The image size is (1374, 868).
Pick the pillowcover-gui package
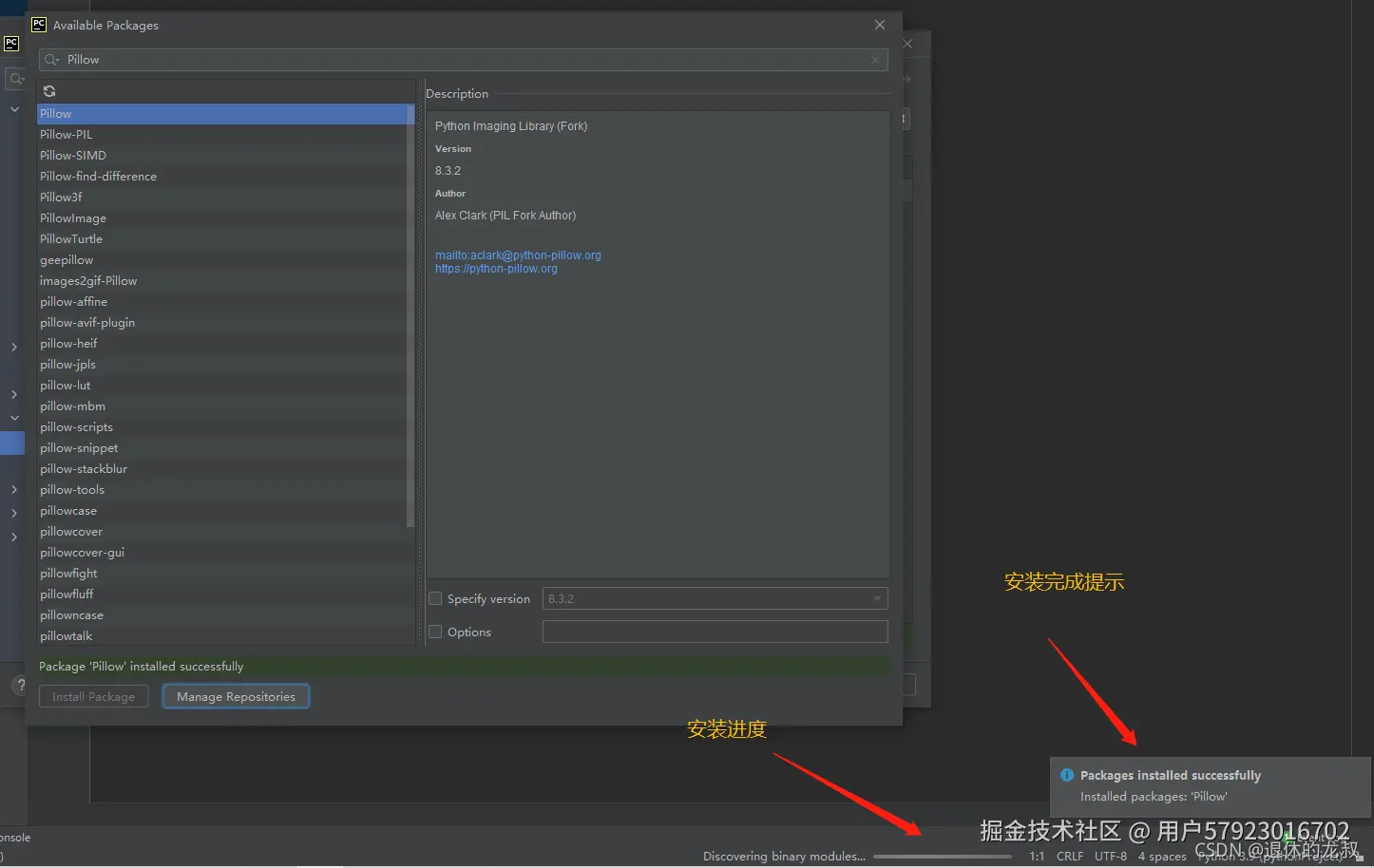(x=222, y=553)
